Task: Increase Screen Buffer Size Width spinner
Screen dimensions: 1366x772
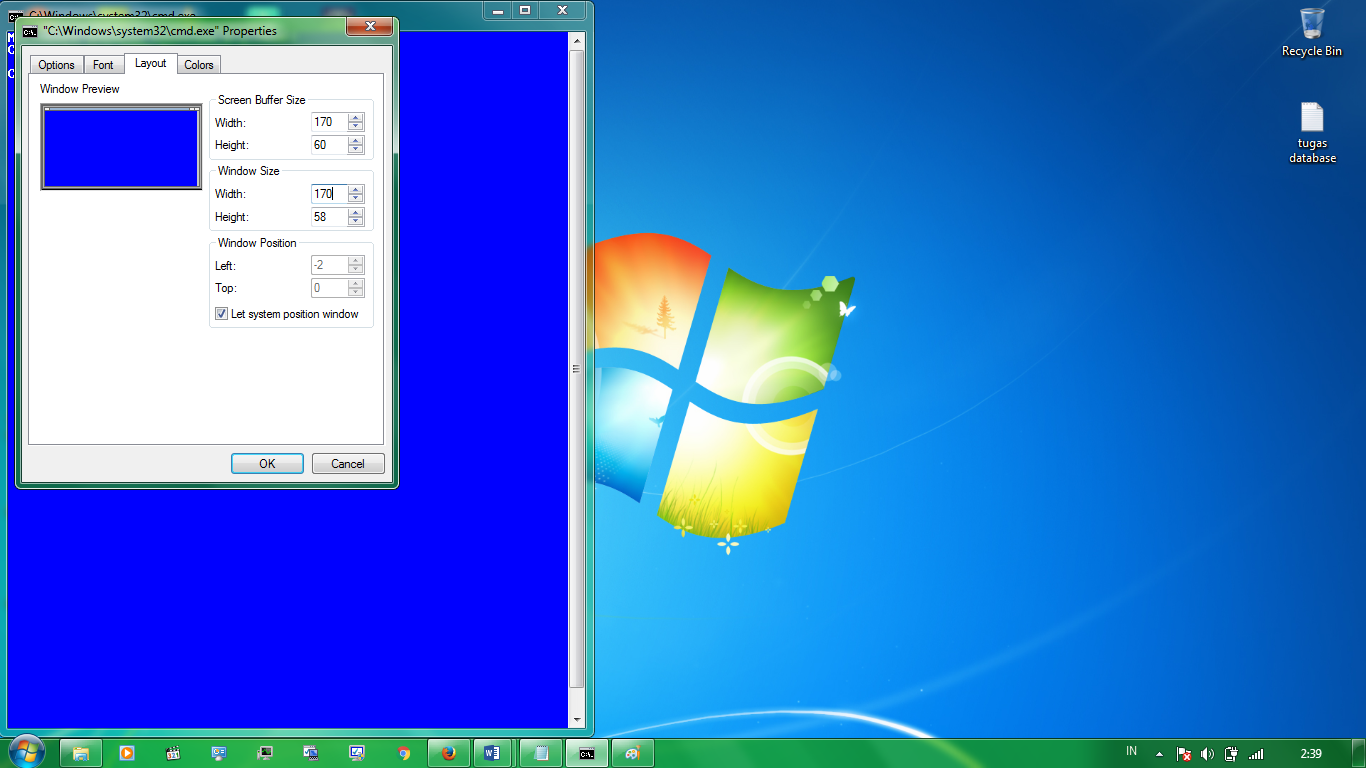Action: tap(356, 118)
